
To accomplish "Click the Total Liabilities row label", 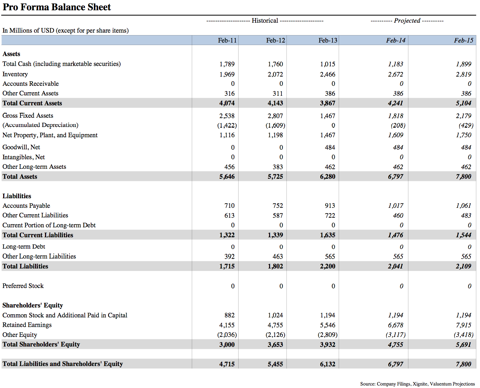I will pos(25,266).
